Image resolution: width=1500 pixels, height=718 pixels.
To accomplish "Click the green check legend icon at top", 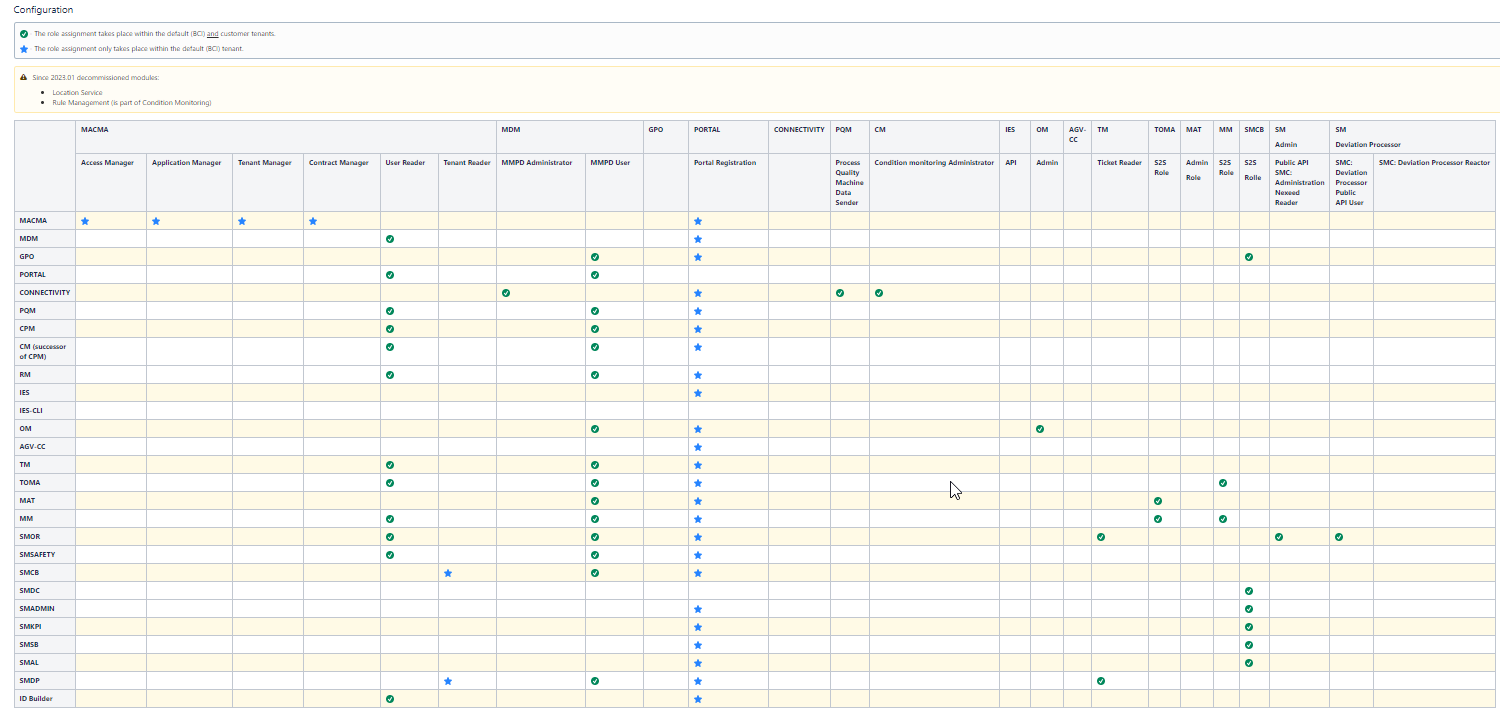I will 24,33.
